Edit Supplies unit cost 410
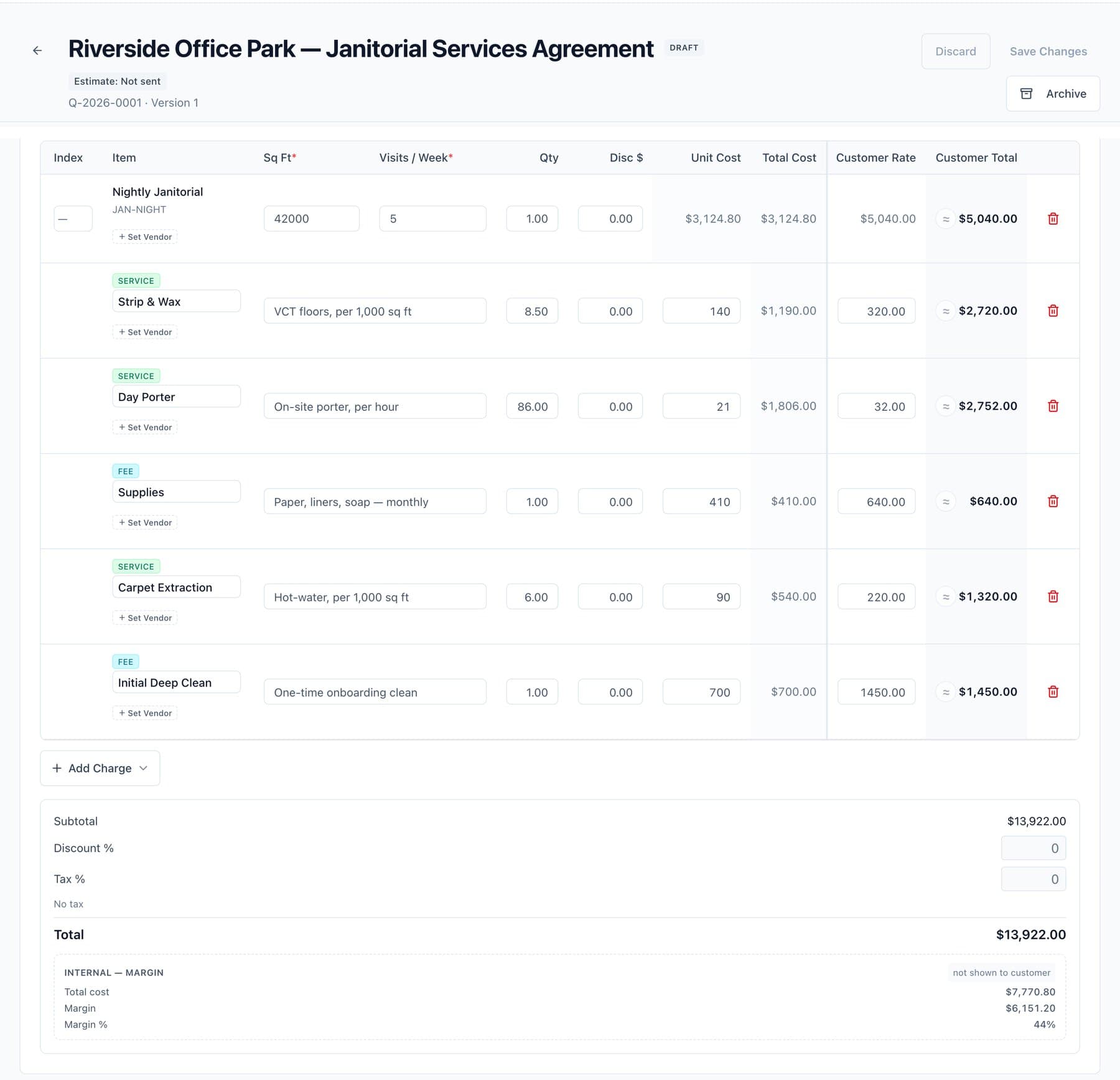This screenshot has width=1120, height=1080. [702, 501]
